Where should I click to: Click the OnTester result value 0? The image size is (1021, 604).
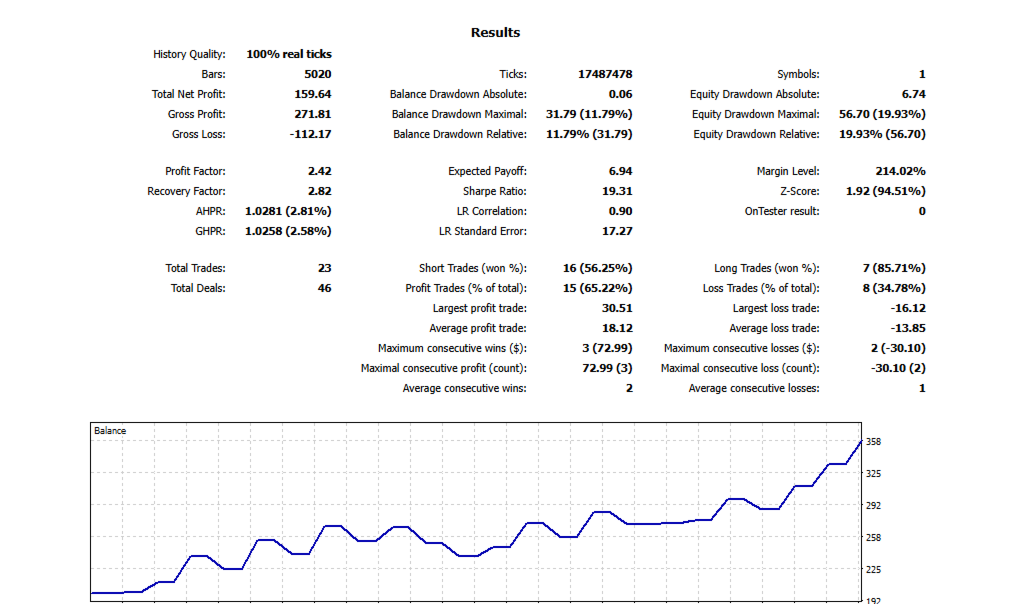click(922, 212)
